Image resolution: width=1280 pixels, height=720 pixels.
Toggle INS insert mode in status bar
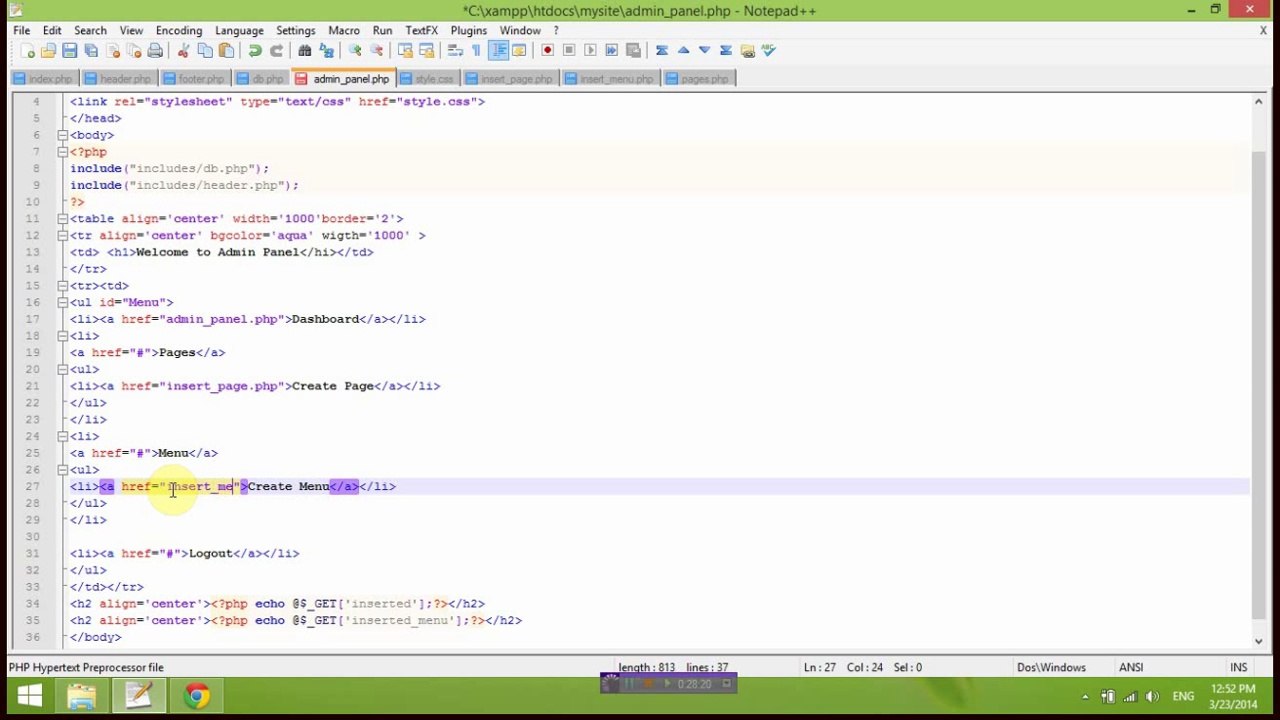1238,667
